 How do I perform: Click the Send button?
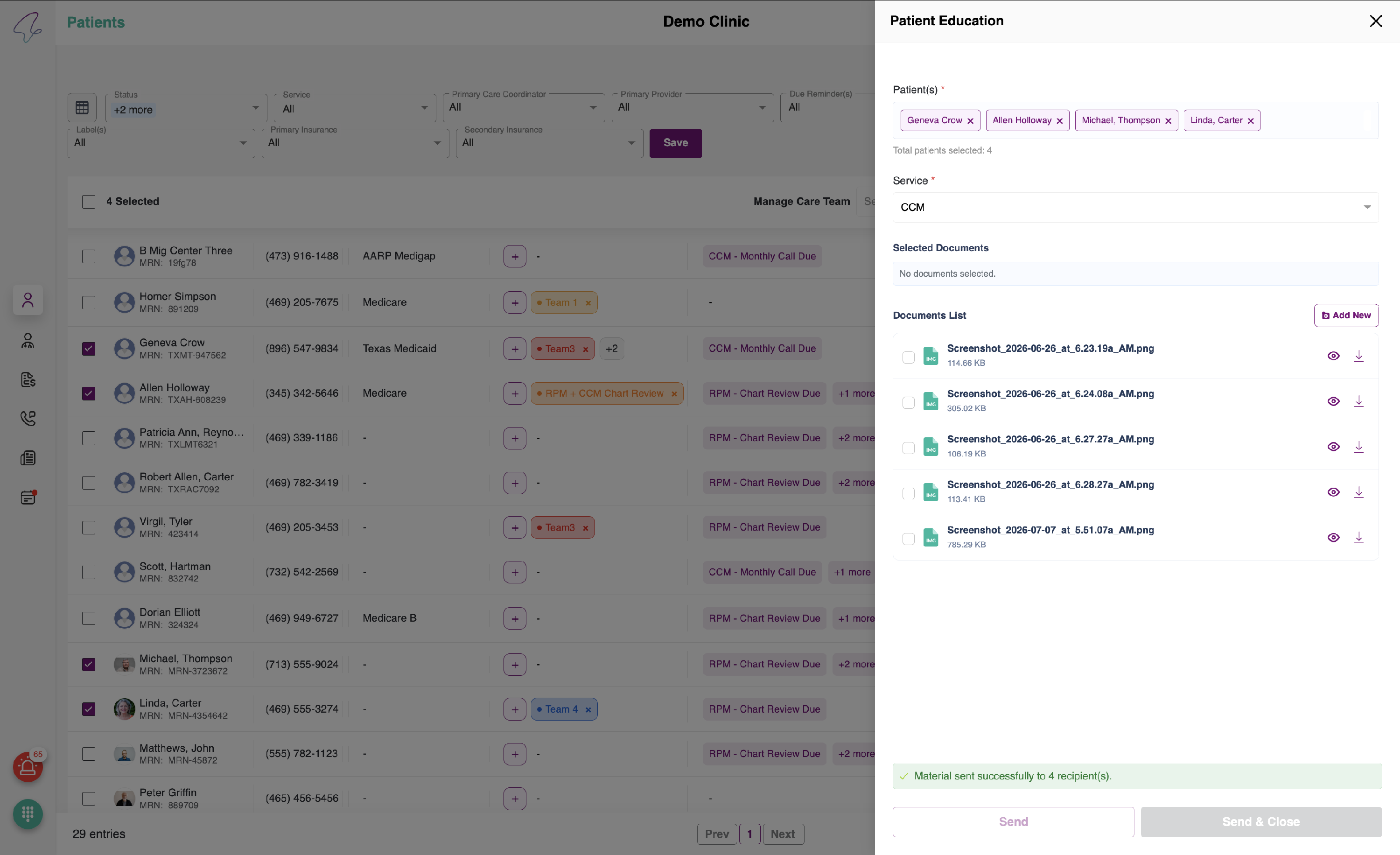[1013, 822]
